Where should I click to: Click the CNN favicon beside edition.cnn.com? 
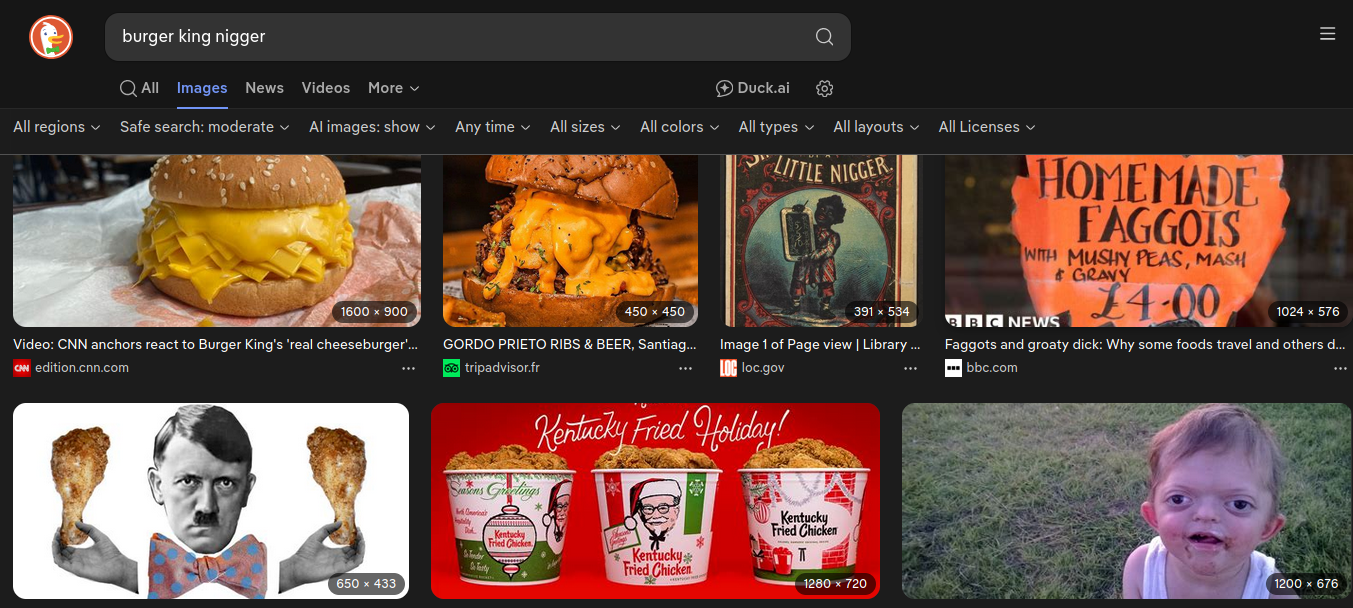pos(22,368)
